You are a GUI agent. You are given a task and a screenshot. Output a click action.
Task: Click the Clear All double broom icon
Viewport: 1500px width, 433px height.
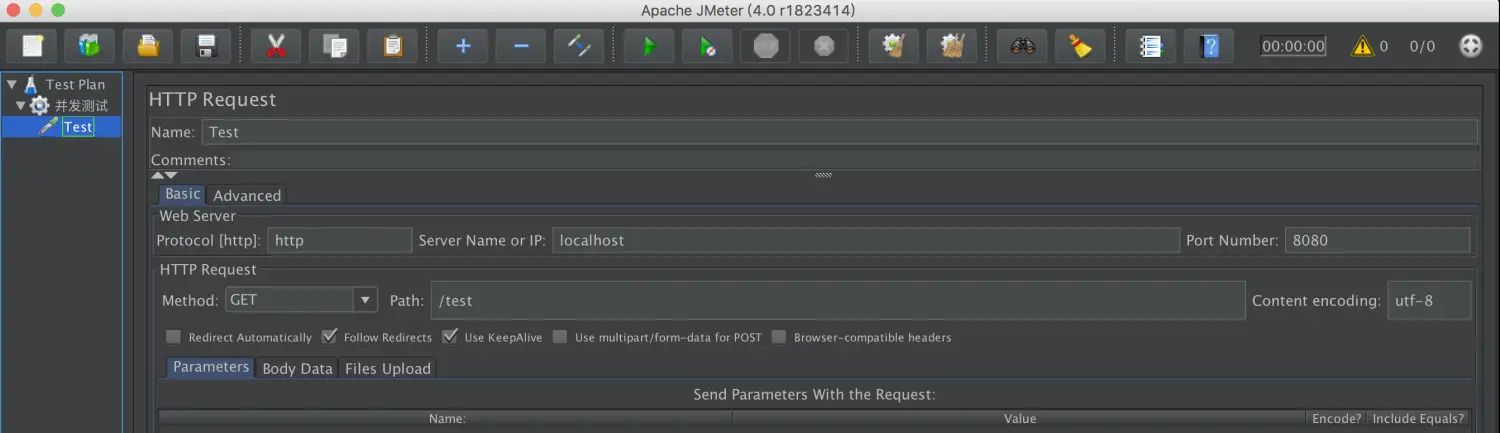951,46
